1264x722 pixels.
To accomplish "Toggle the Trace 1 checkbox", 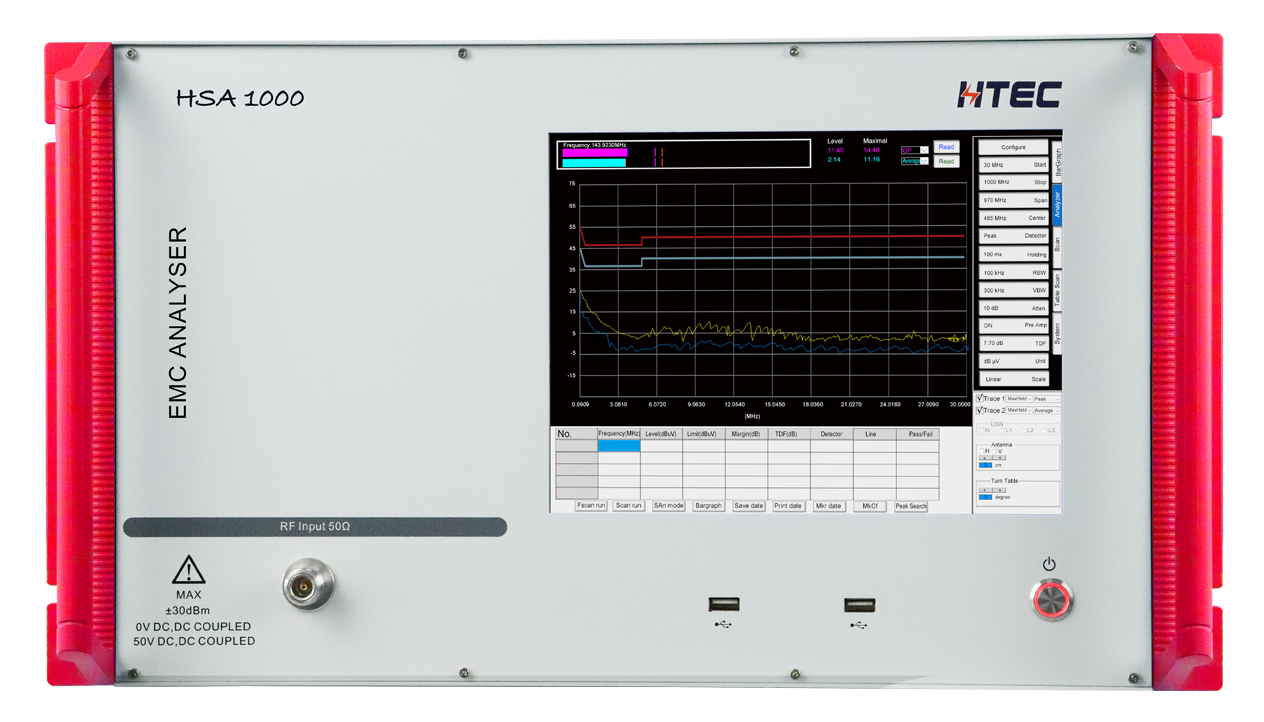I will coord(979,398).
